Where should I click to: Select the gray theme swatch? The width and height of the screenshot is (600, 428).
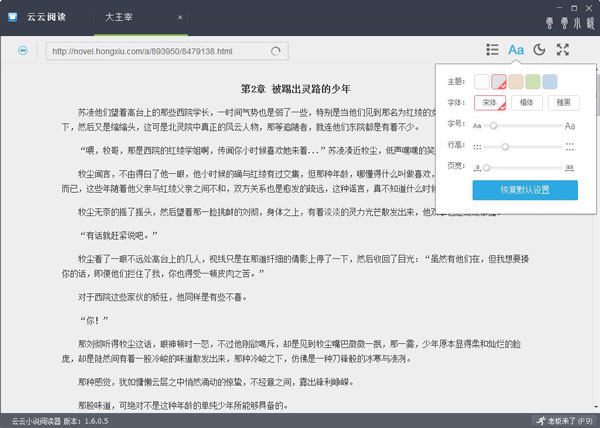(x=499, y=82)
